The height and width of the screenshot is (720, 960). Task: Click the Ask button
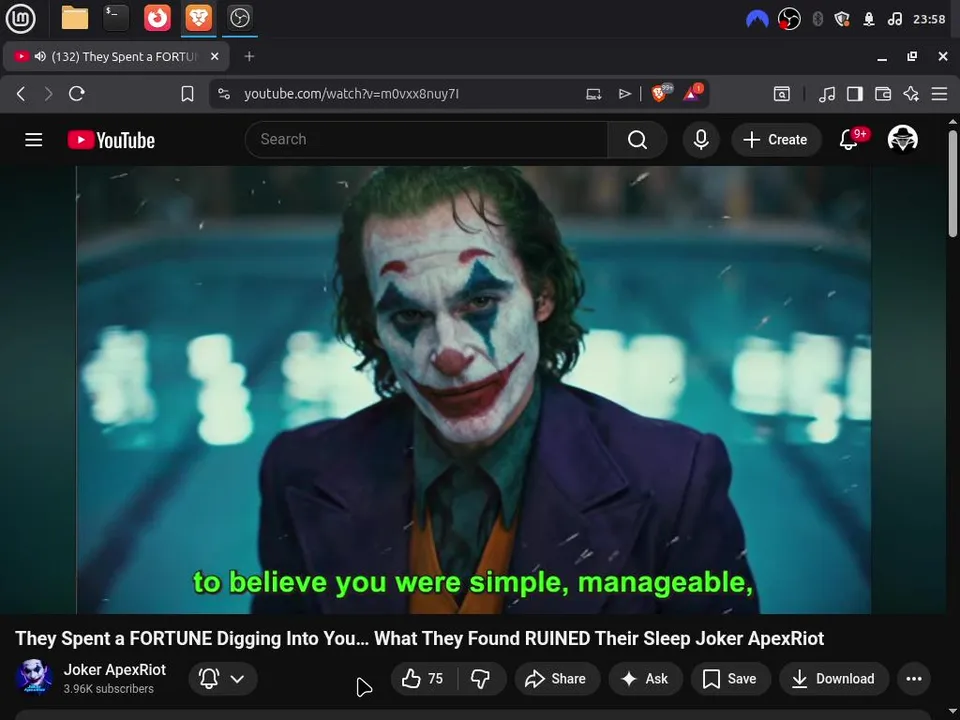click(645, 678)
